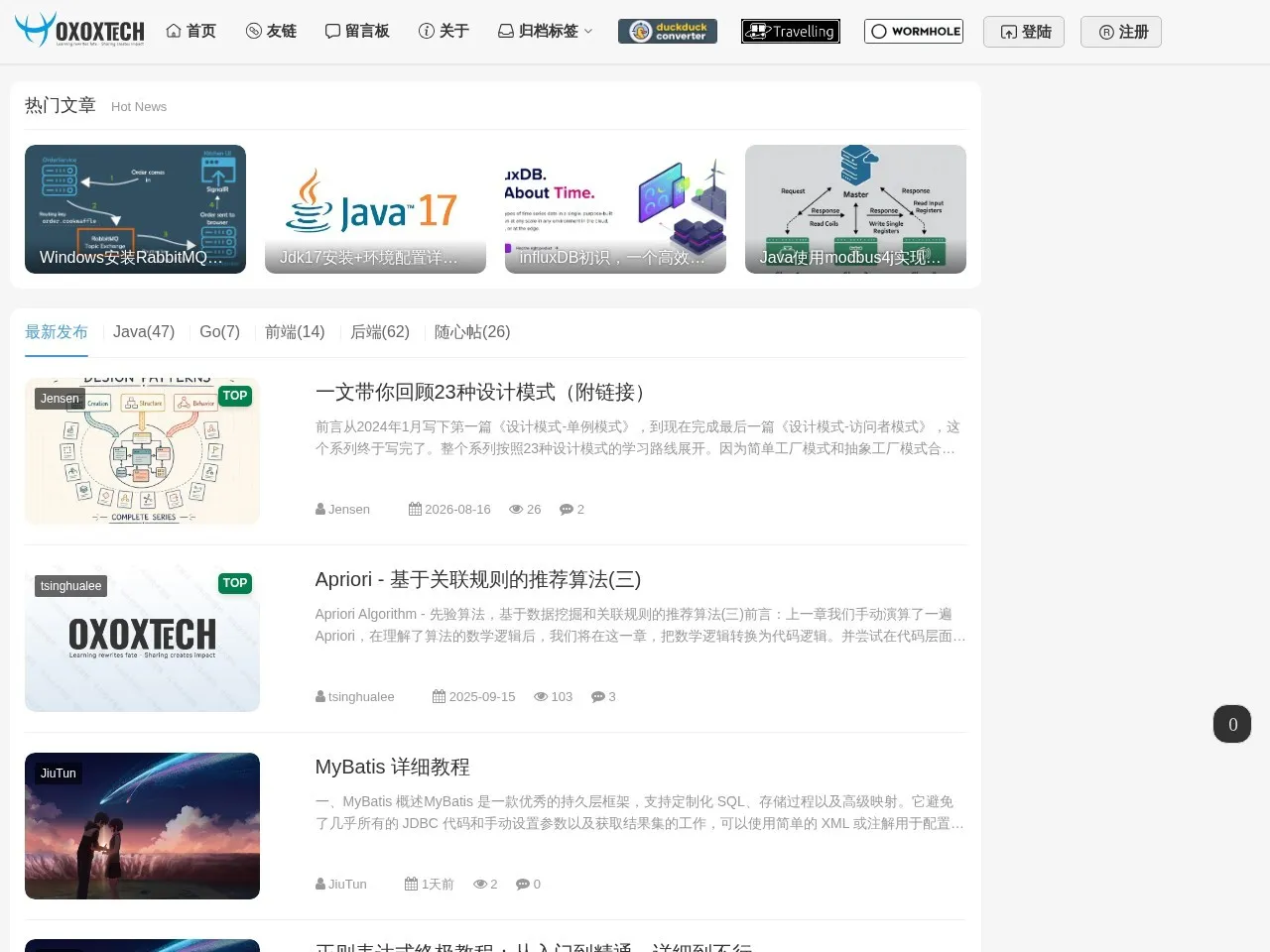Open the Windows安装RabbitMQ hot article card
Viewport: 1270px width, 952px height.
pyautogui.click(x=135, y=209)
